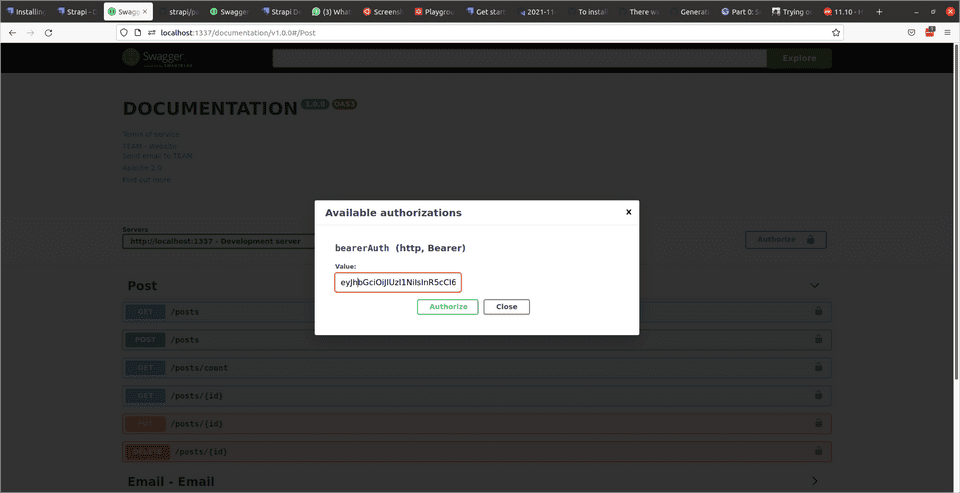Close the Available authorizations dialog with the X icon

click(628, 212)
